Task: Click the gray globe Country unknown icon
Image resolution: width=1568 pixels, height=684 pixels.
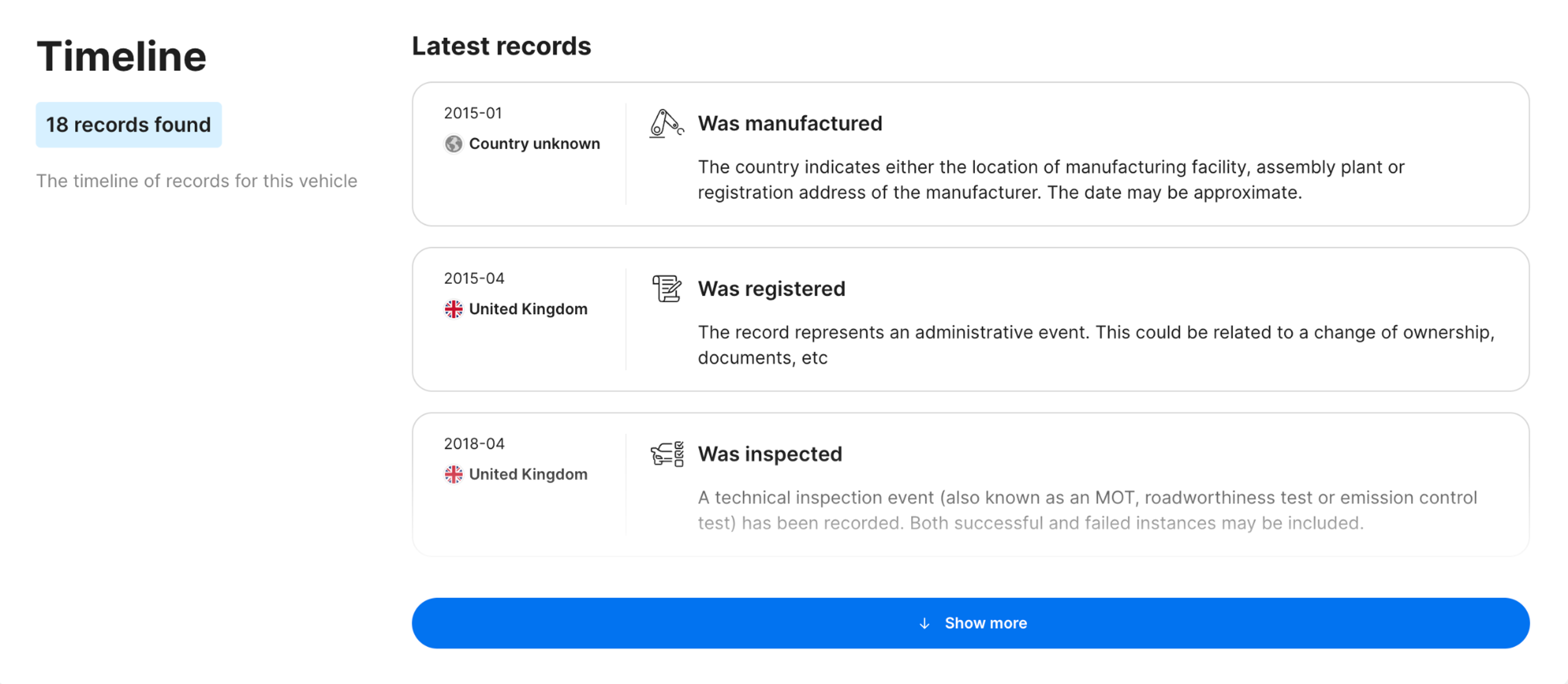Action: click(x=453, y=144)
